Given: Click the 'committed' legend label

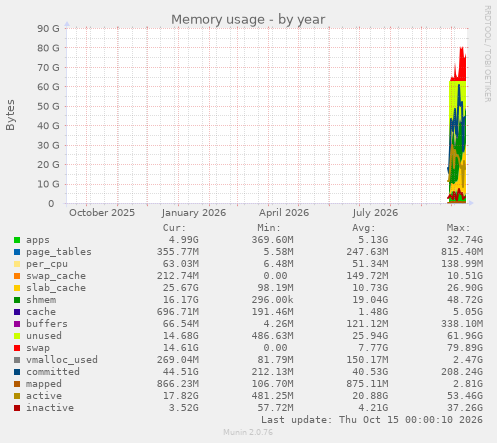Looking at the screenshot, I should tap(53, 372).
